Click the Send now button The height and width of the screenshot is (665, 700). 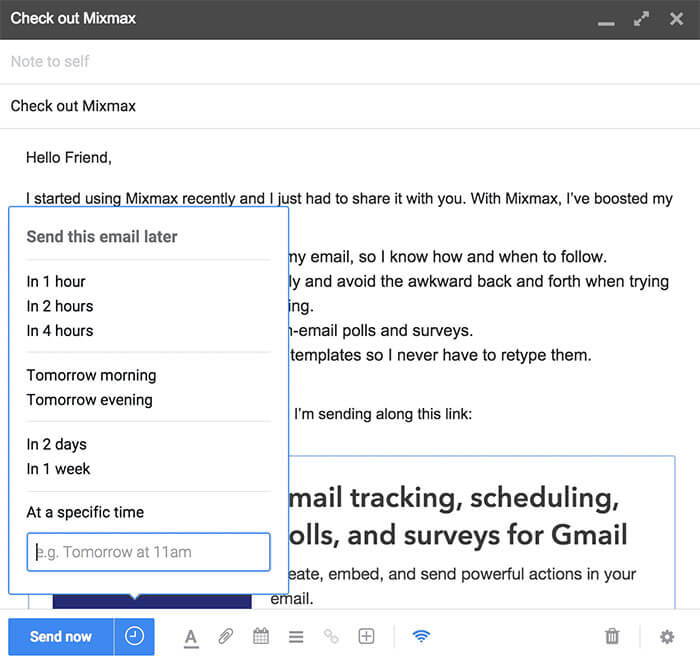click(x=61, y=636)
